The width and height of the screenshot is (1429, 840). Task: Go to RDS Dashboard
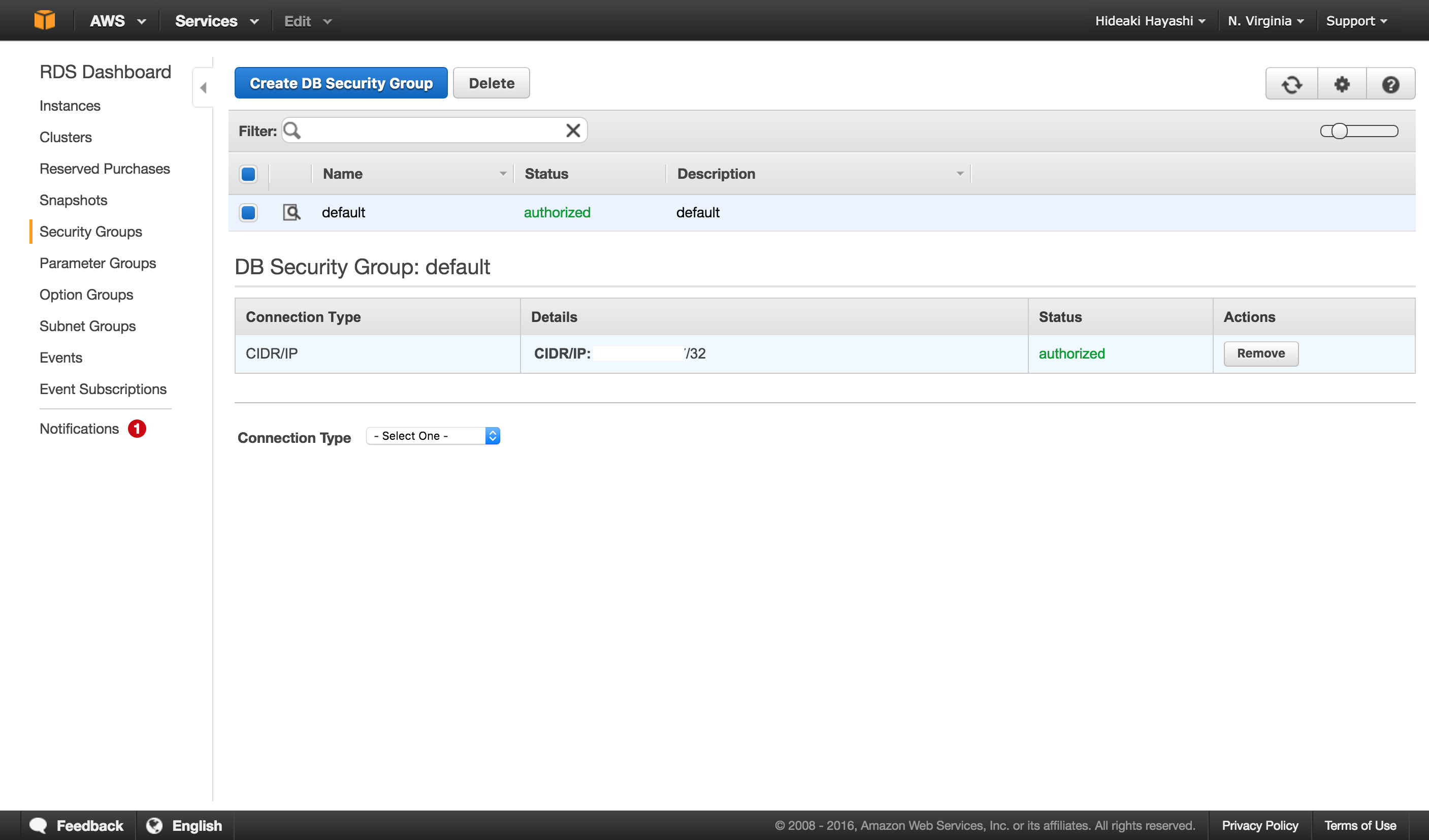[x=106, y=72]
